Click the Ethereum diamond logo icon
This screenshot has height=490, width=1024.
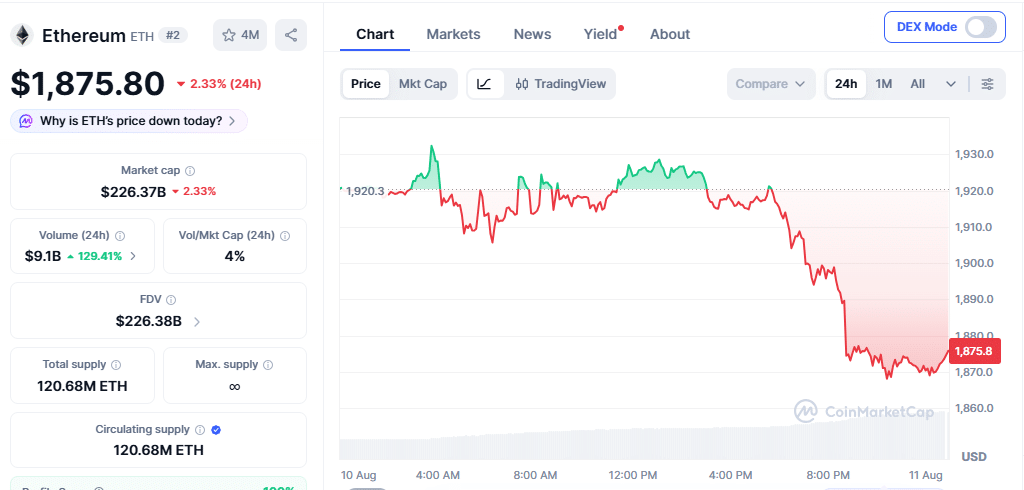click(24, 35)
